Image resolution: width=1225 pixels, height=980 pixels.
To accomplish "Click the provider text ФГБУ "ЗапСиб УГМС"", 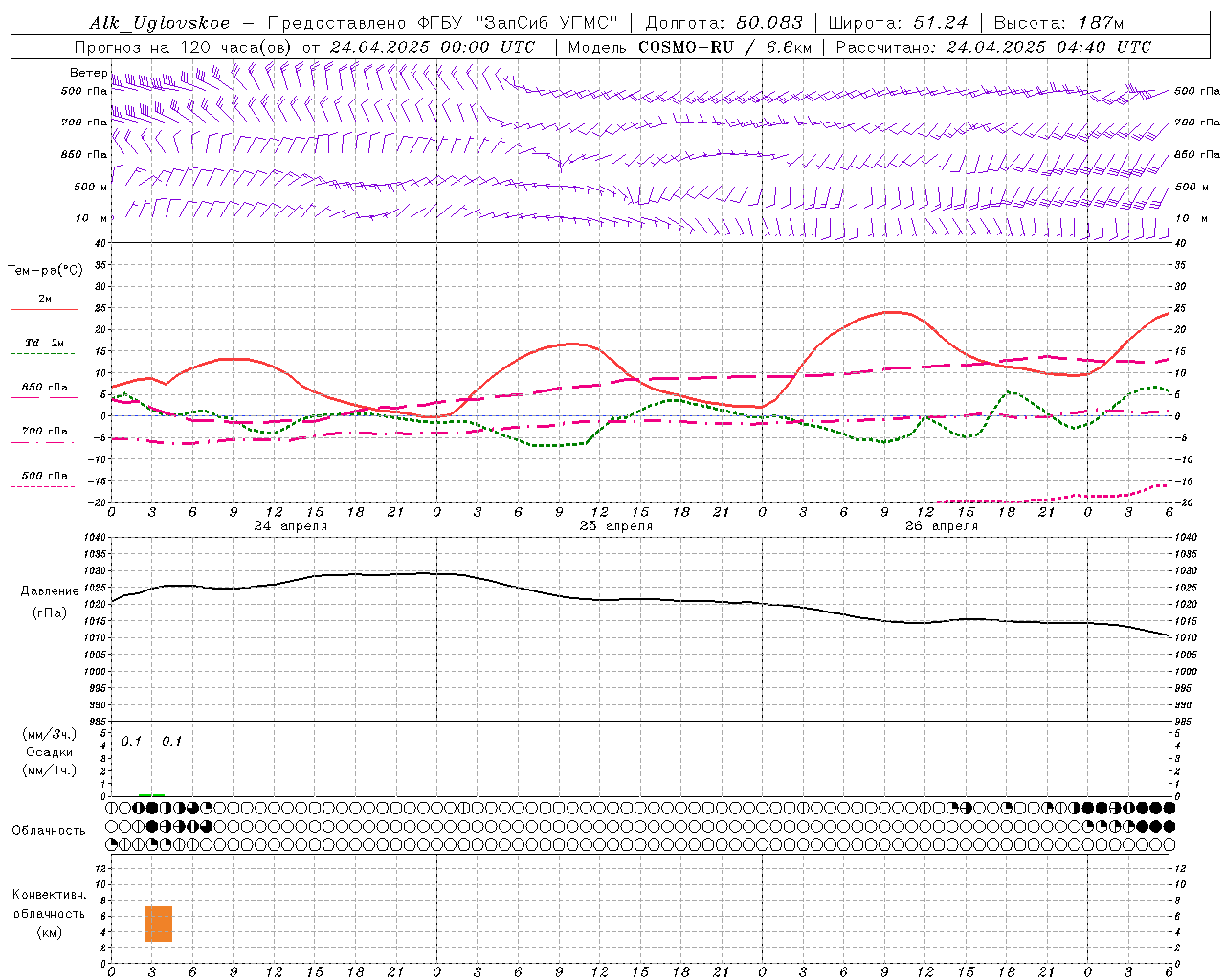I will [518, 23].
